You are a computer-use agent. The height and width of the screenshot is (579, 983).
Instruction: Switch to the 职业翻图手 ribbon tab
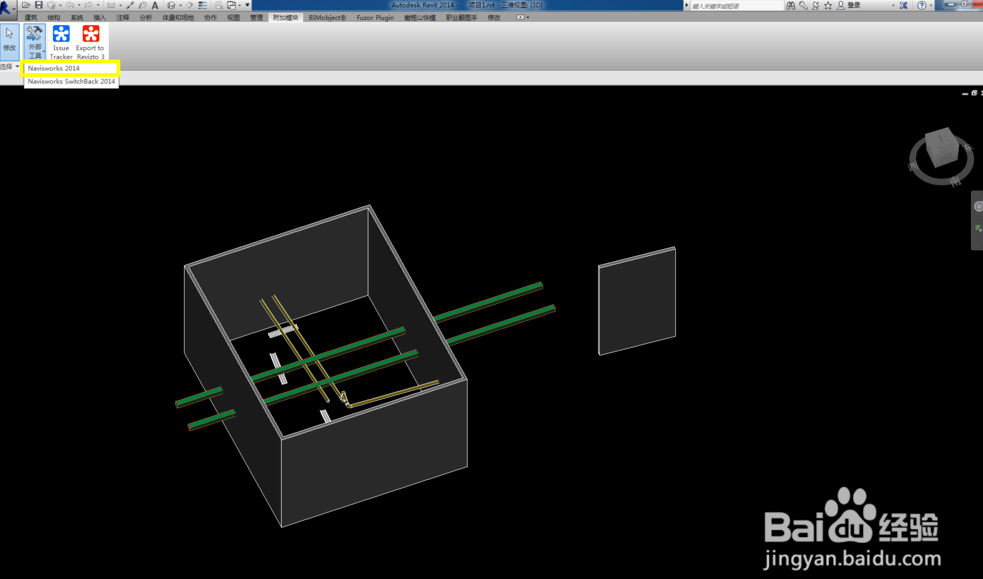click(461, 18)
